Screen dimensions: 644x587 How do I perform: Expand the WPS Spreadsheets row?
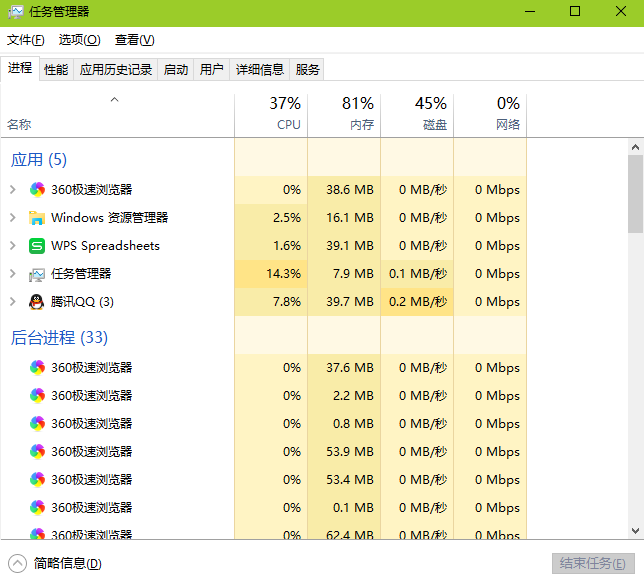tap(13, 246)
